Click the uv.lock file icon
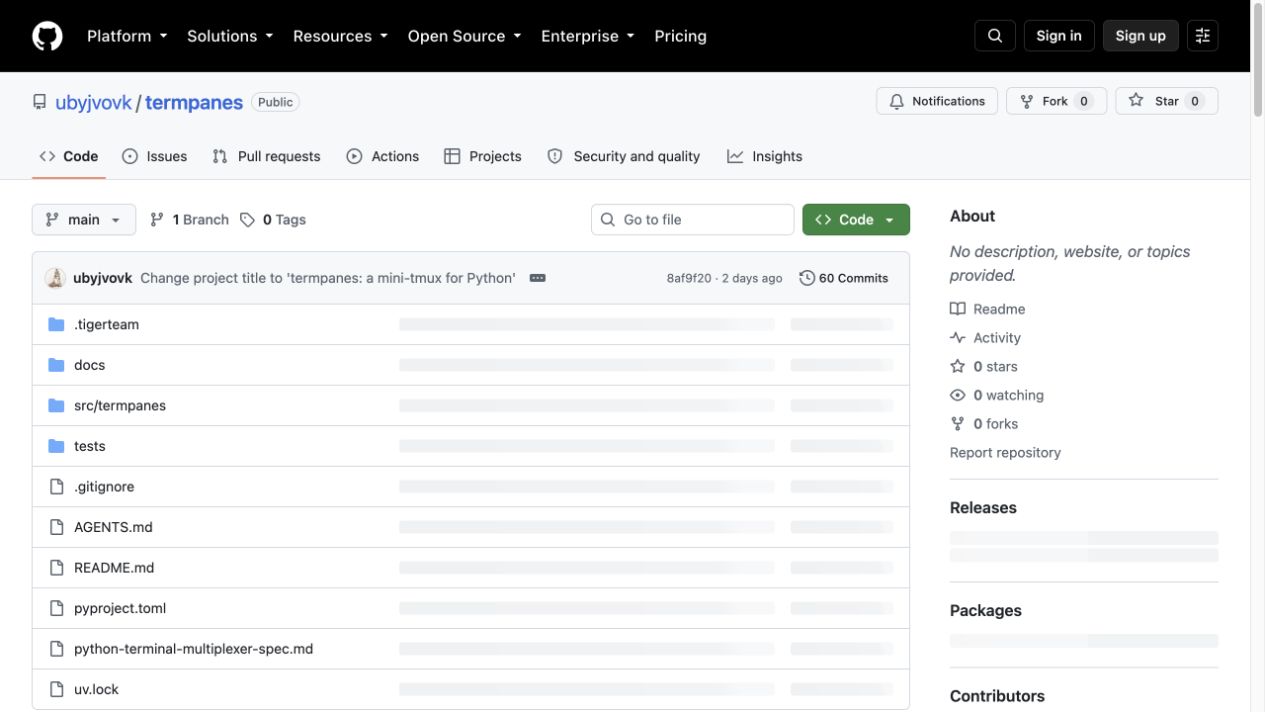Image resolution: width=1265 pixels, height=712 pixels. [56, 689]
